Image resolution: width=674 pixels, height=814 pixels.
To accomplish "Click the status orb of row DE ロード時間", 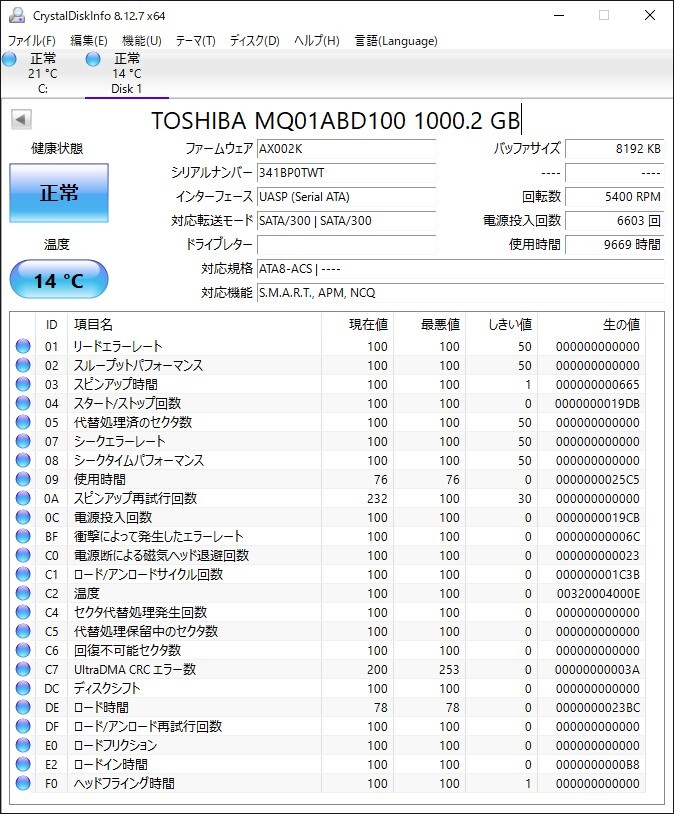I will point(23,707).
